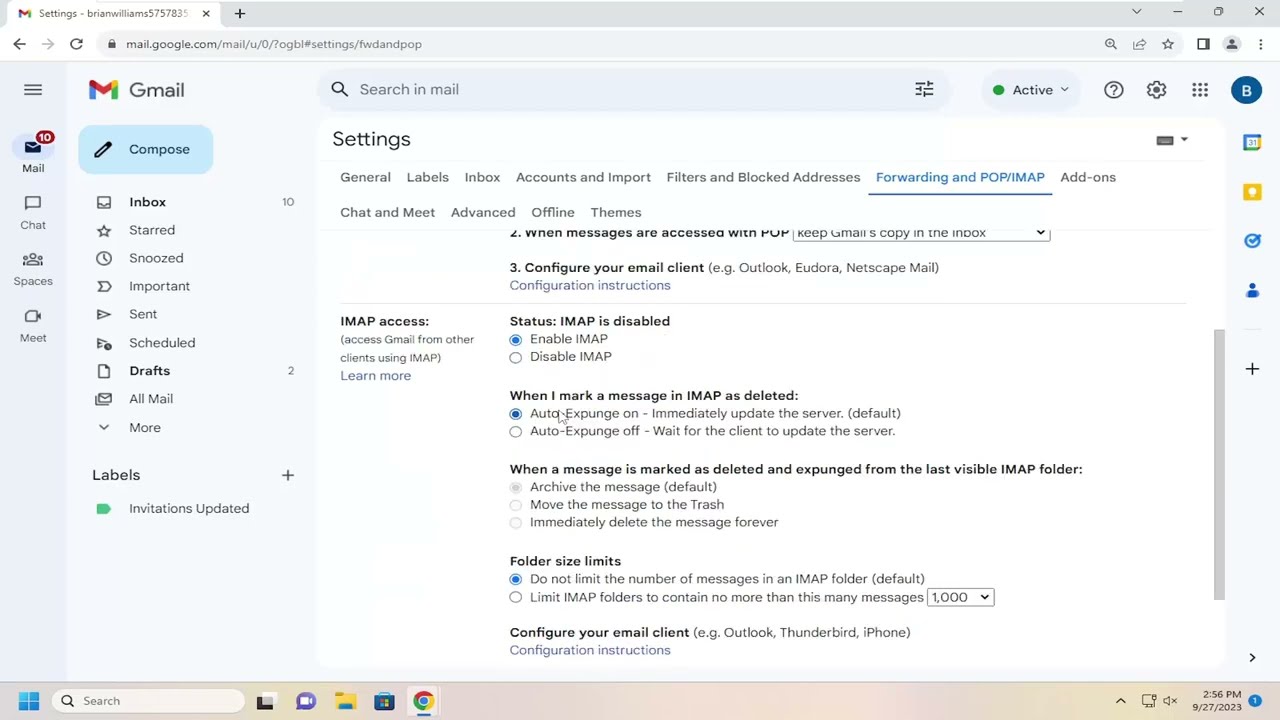The width and height of the screenshot is (1280, 720).
Task: Select Do not limit IMAP folder messages
Action: [x=516, y=579]
